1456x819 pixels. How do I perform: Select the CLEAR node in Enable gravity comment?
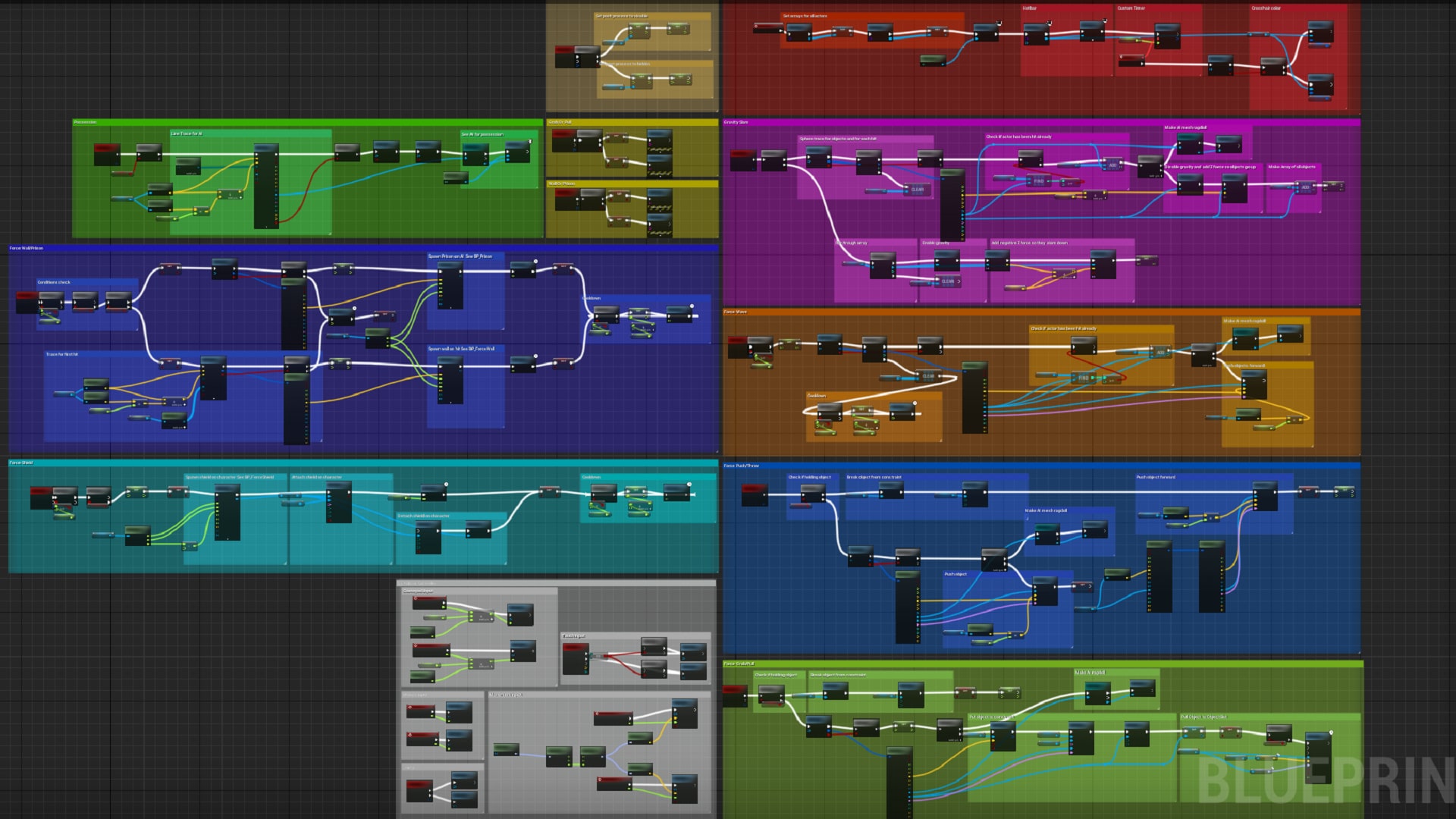[x=948, y=281]
